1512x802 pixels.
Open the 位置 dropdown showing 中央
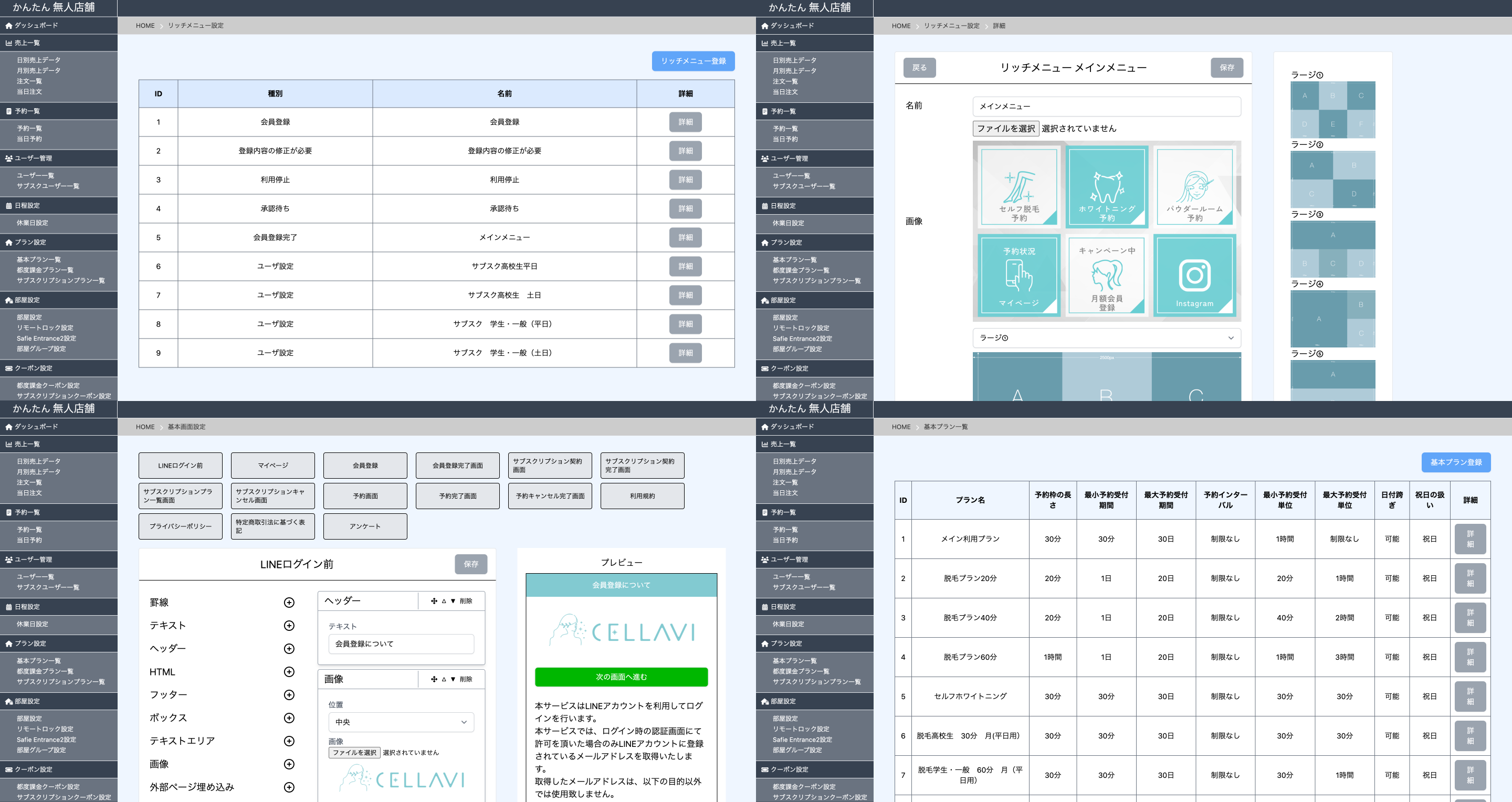point(401,722)
